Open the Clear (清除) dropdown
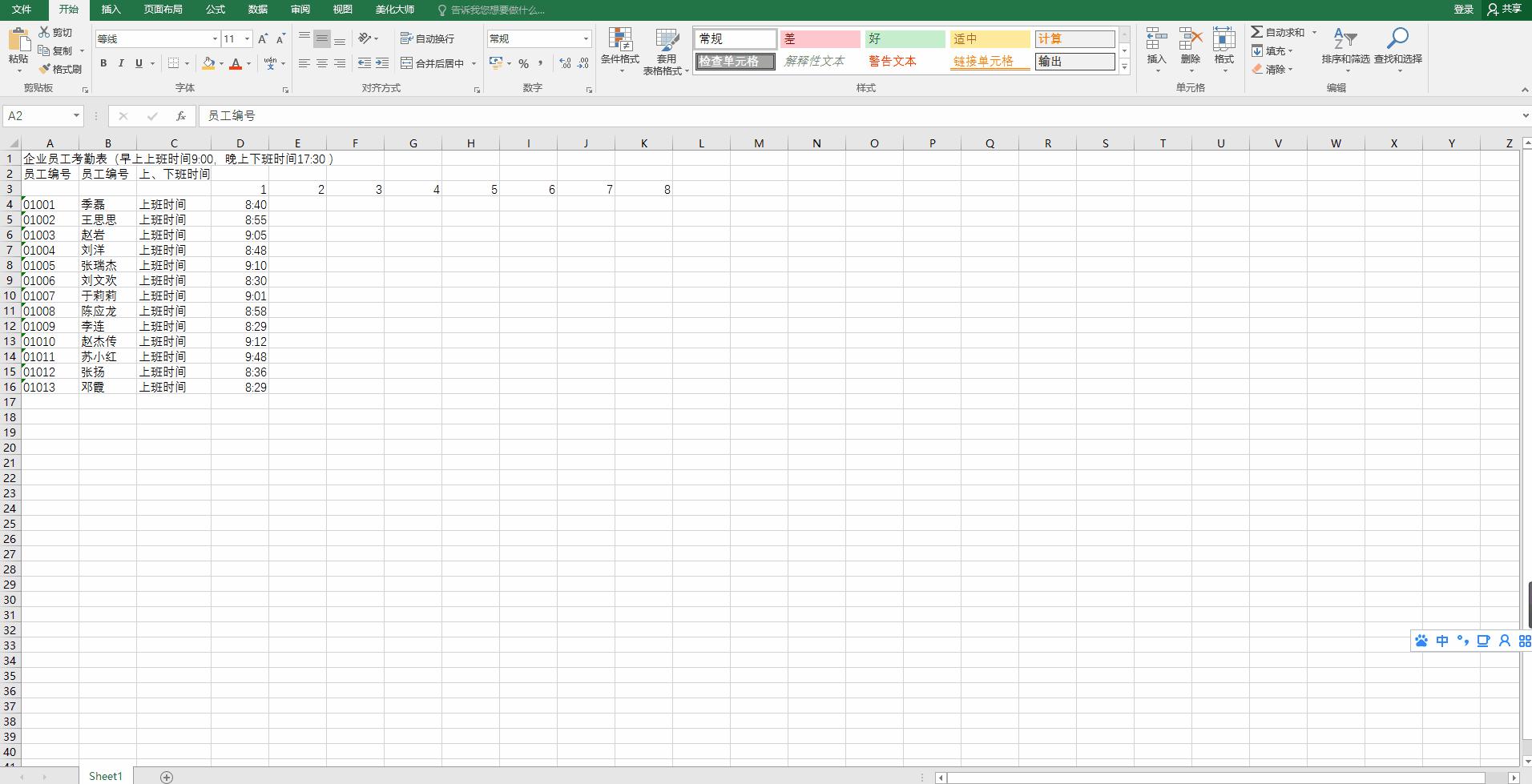The width and height of the screenshot is (1532, 784). point(1272,69)
